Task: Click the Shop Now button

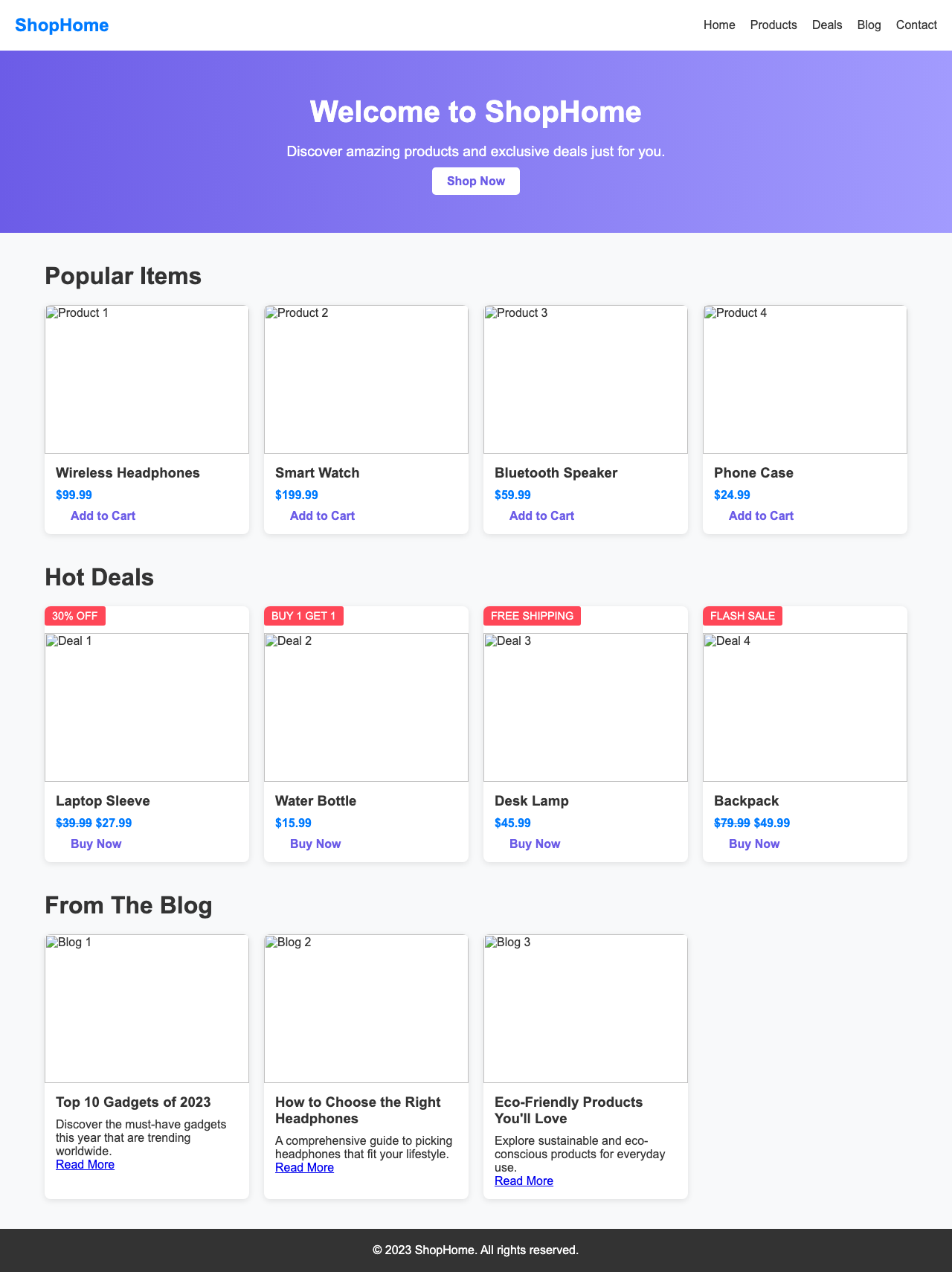Action: click(x=475, y=181)
